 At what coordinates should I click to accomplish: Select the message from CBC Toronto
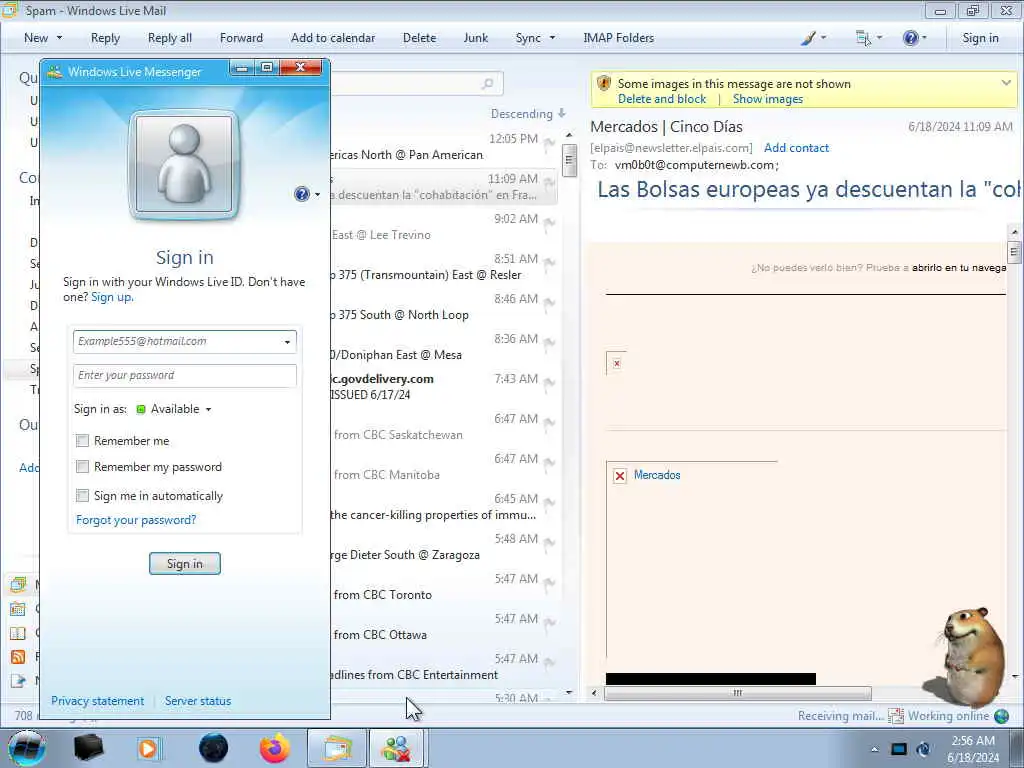tap(444, 587)
